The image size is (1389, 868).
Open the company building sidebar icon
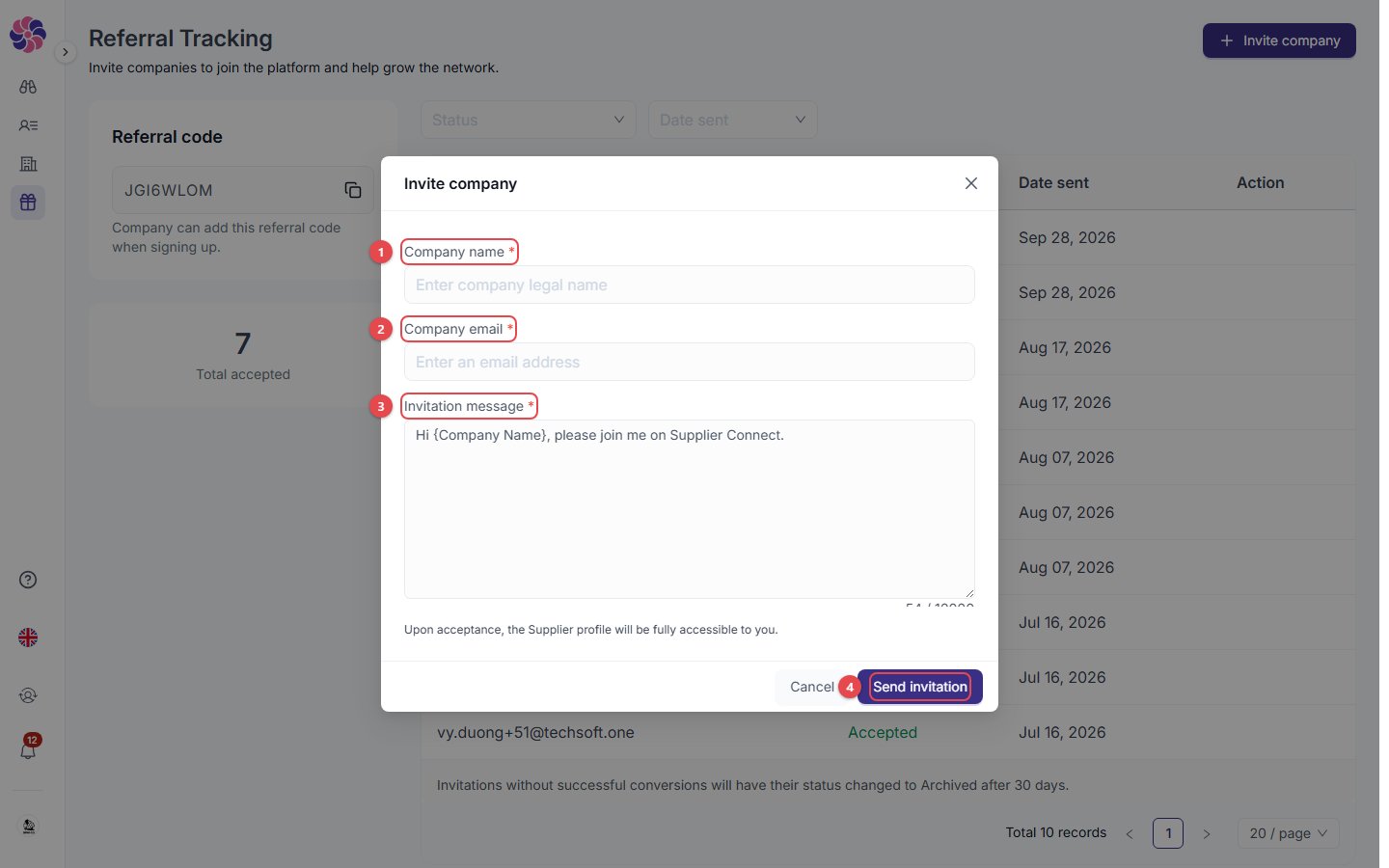click(x=28, y=164)
